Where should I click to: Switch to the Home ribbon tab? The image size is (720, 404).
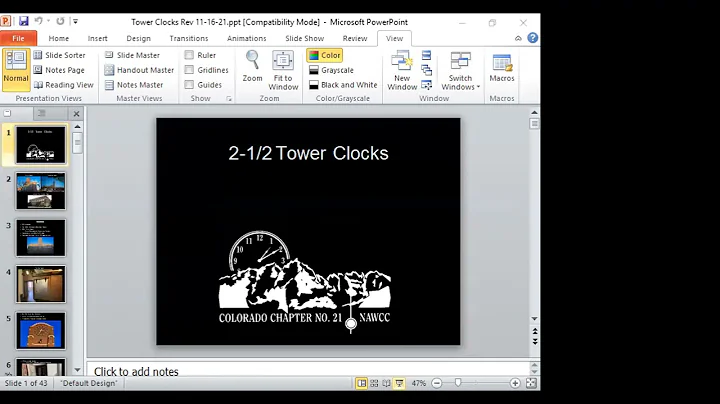58,38
